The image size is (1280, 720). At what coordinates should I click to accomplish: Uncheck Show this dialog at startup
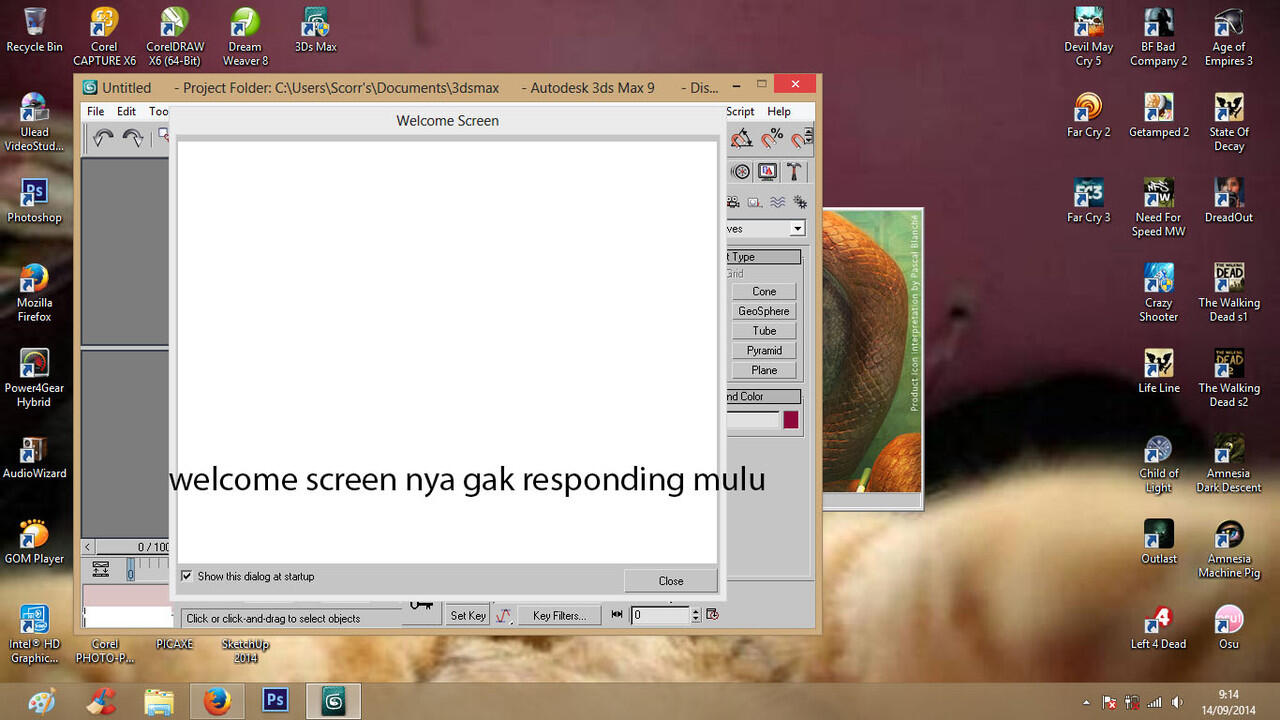tap(186, 577)
